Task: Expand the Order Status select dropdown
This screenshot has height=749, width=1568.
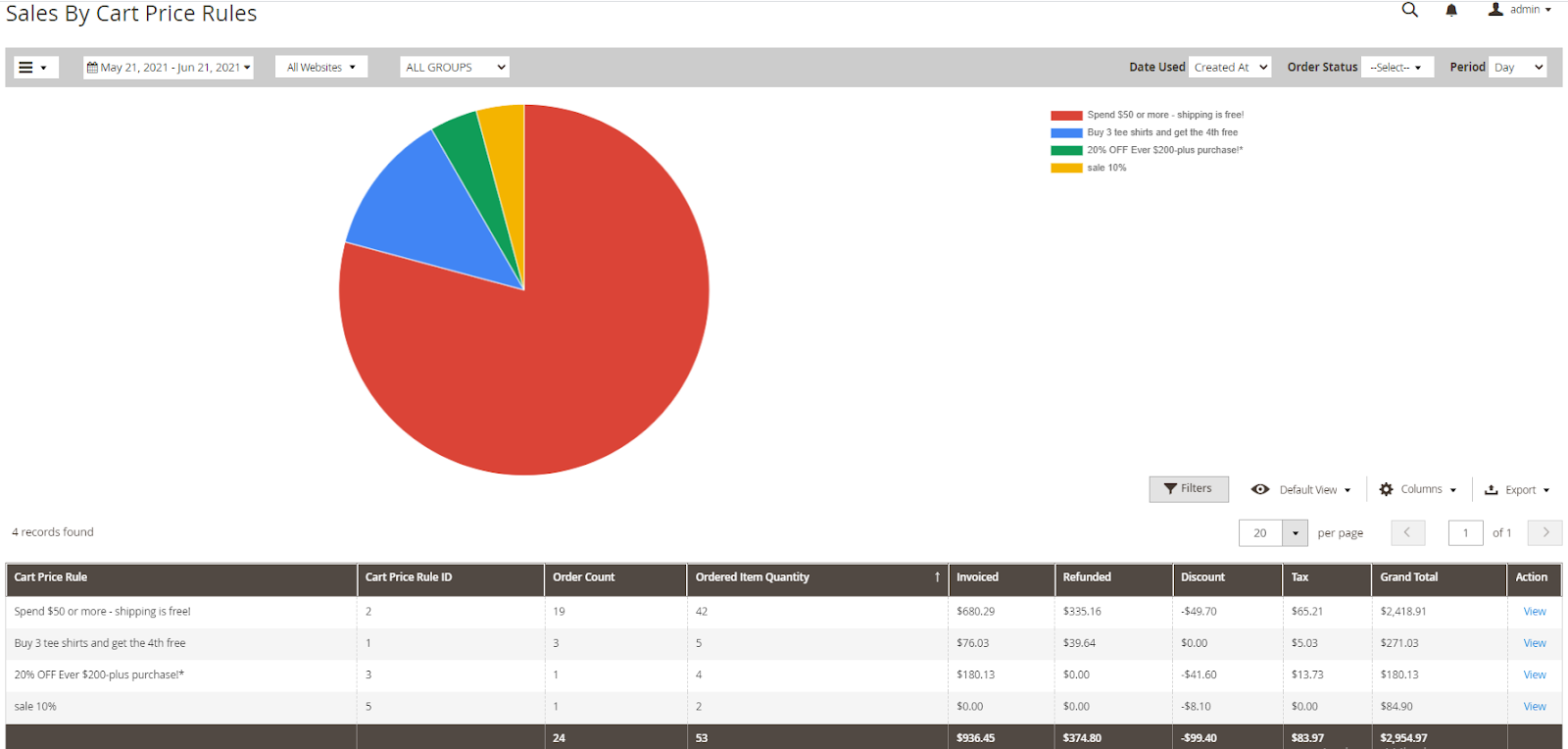Action: tap(1396, 68)
